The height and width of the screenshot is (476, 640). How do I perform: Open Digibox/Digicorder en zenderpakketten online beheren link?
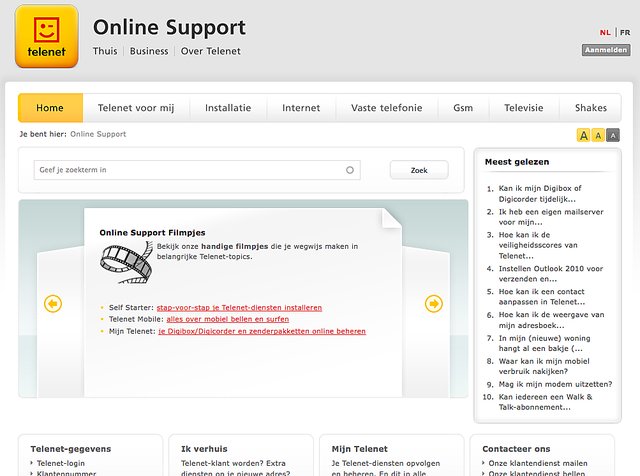262,331
